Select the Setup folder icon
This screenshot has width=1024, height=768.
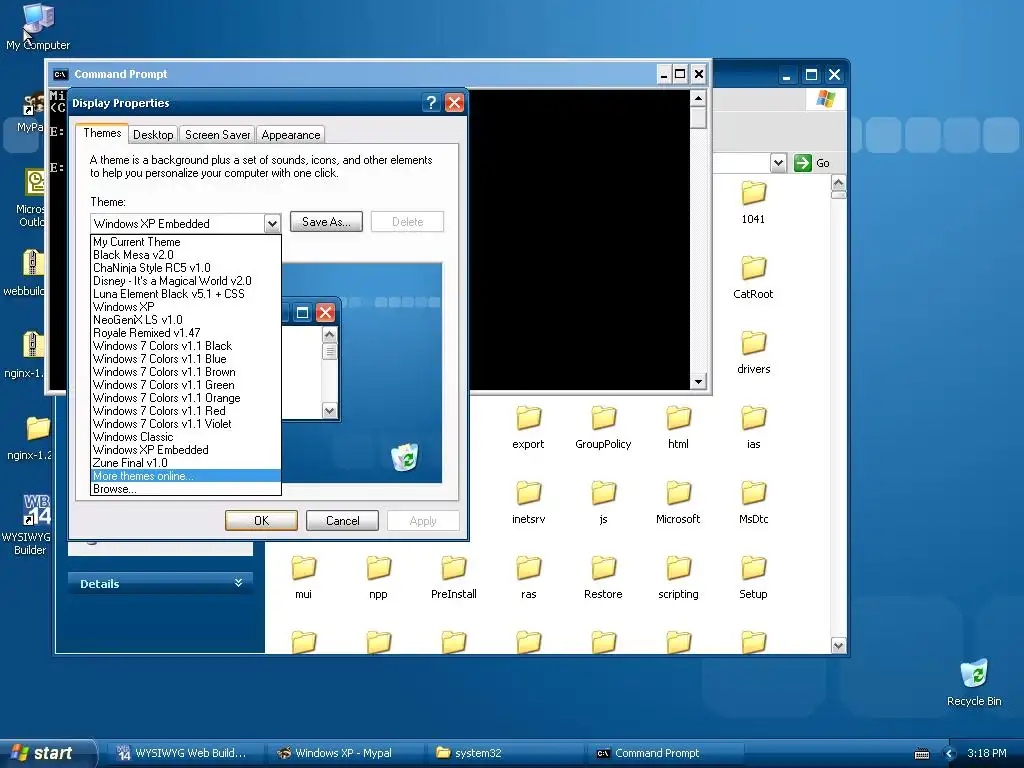point(753,568)
